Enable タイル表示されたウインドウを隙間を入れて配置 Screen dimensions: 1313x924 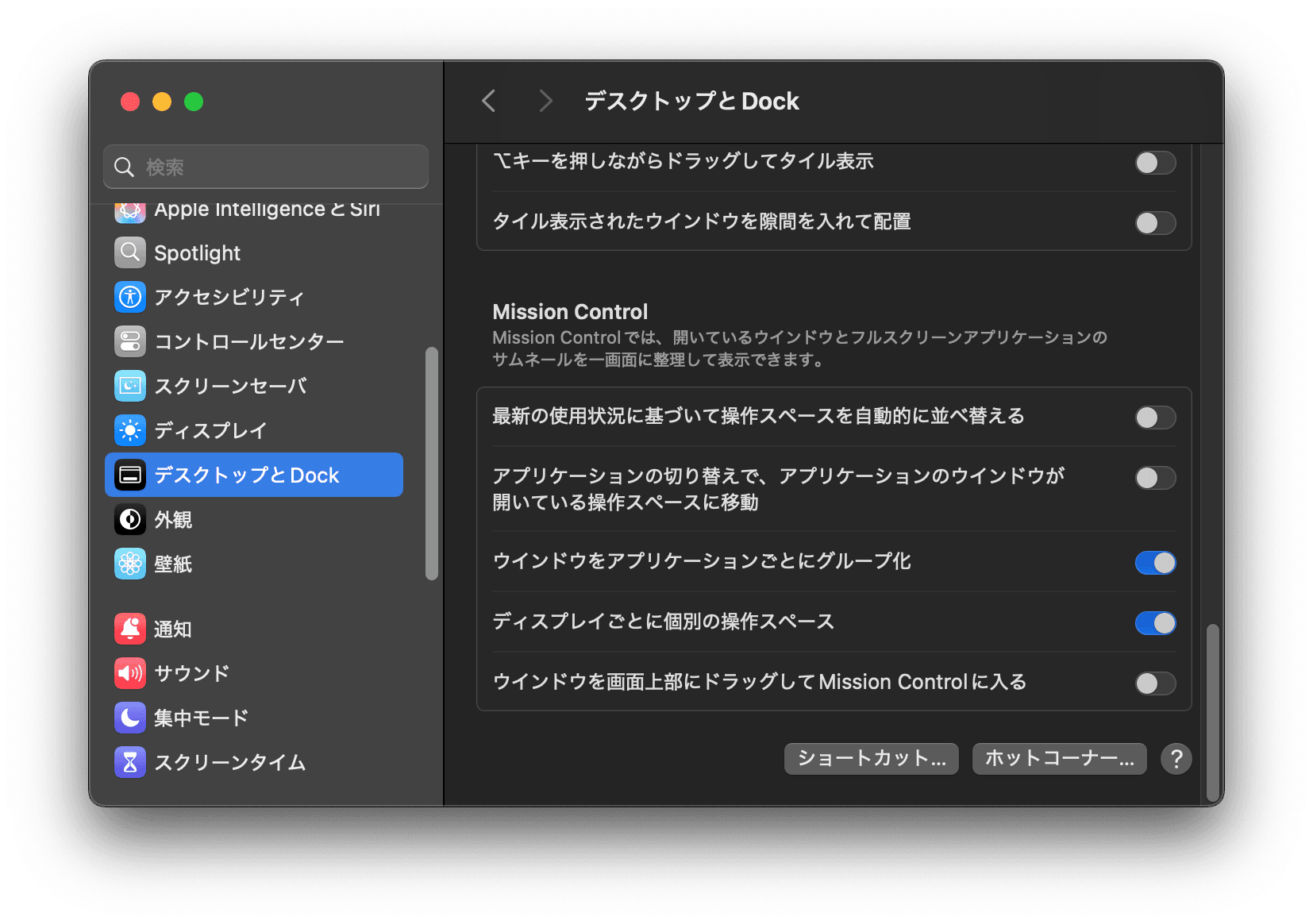(1155, 223)
